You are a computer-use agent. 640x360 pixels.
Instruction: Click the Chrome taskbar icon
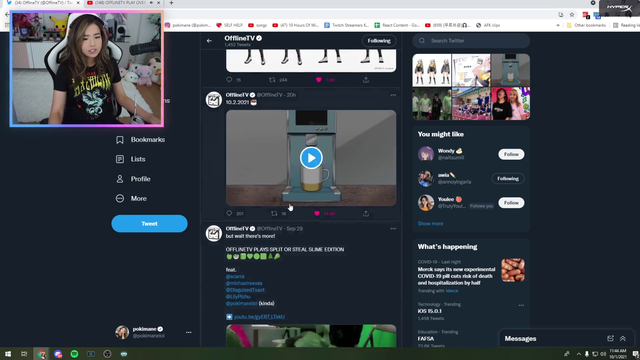click(42, 354)
